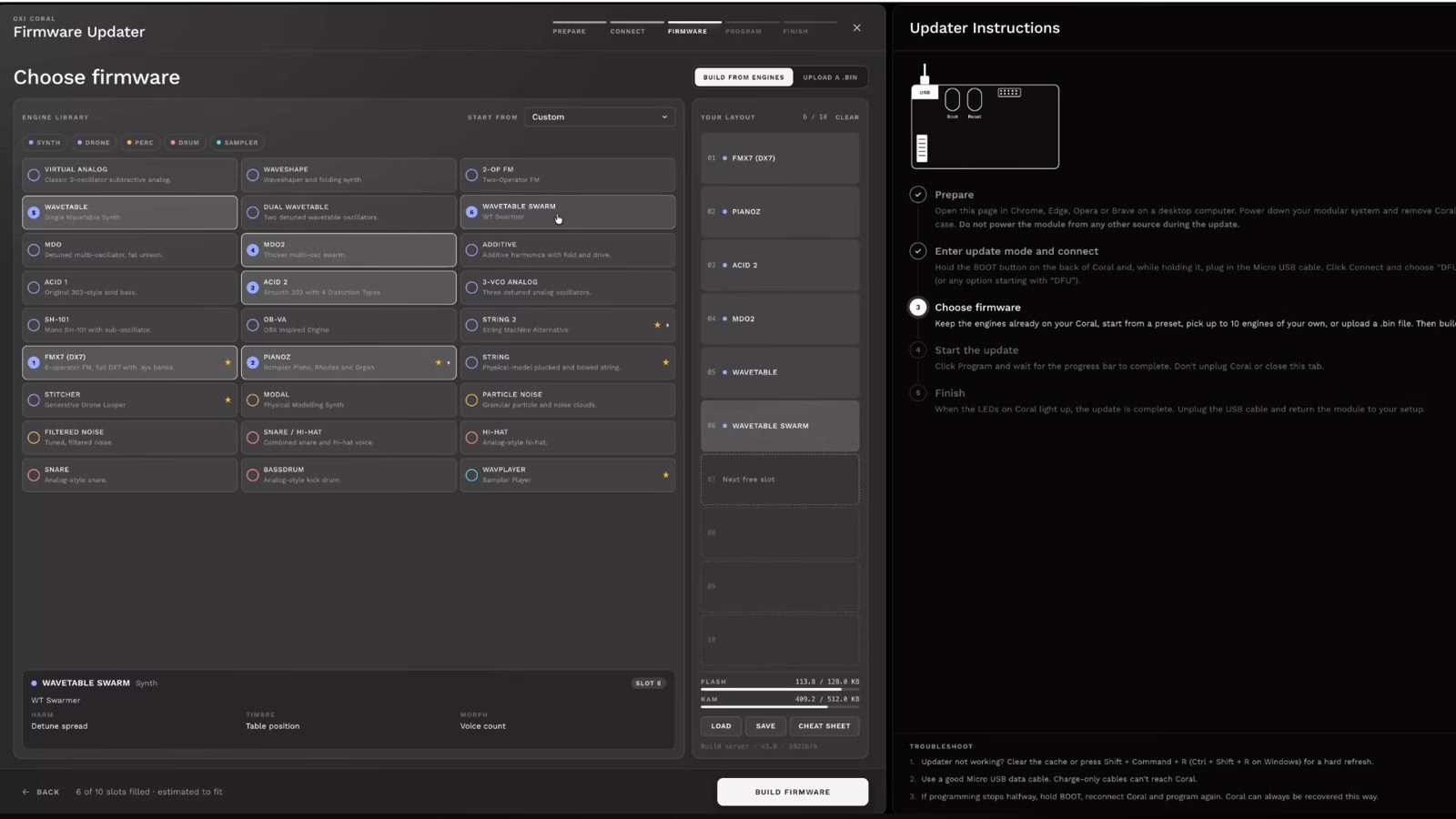Screen dimensions: 1456x819
Task: Close the Firmware Updater with the X icon
Action: point(856,28)
